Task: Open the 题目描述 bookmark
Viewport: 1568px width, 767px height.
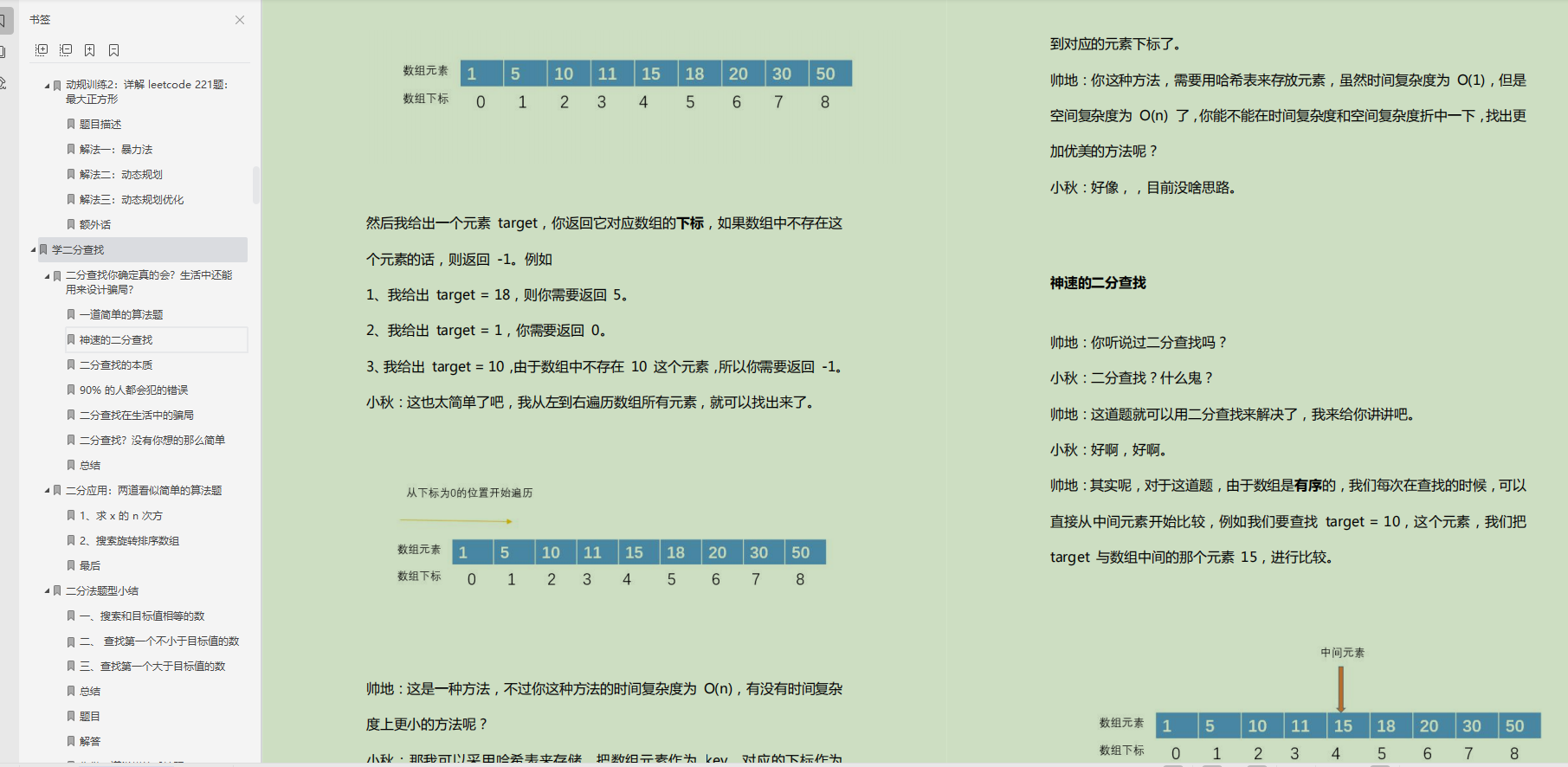Action: pos(100,124)
